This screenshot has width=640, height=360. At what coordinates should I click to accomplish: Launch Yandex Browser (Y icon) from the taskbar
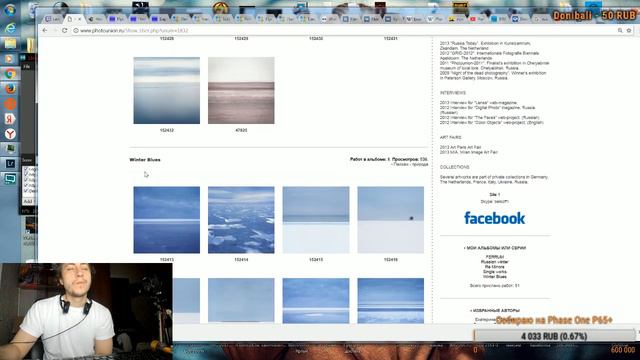pos(10,134)
